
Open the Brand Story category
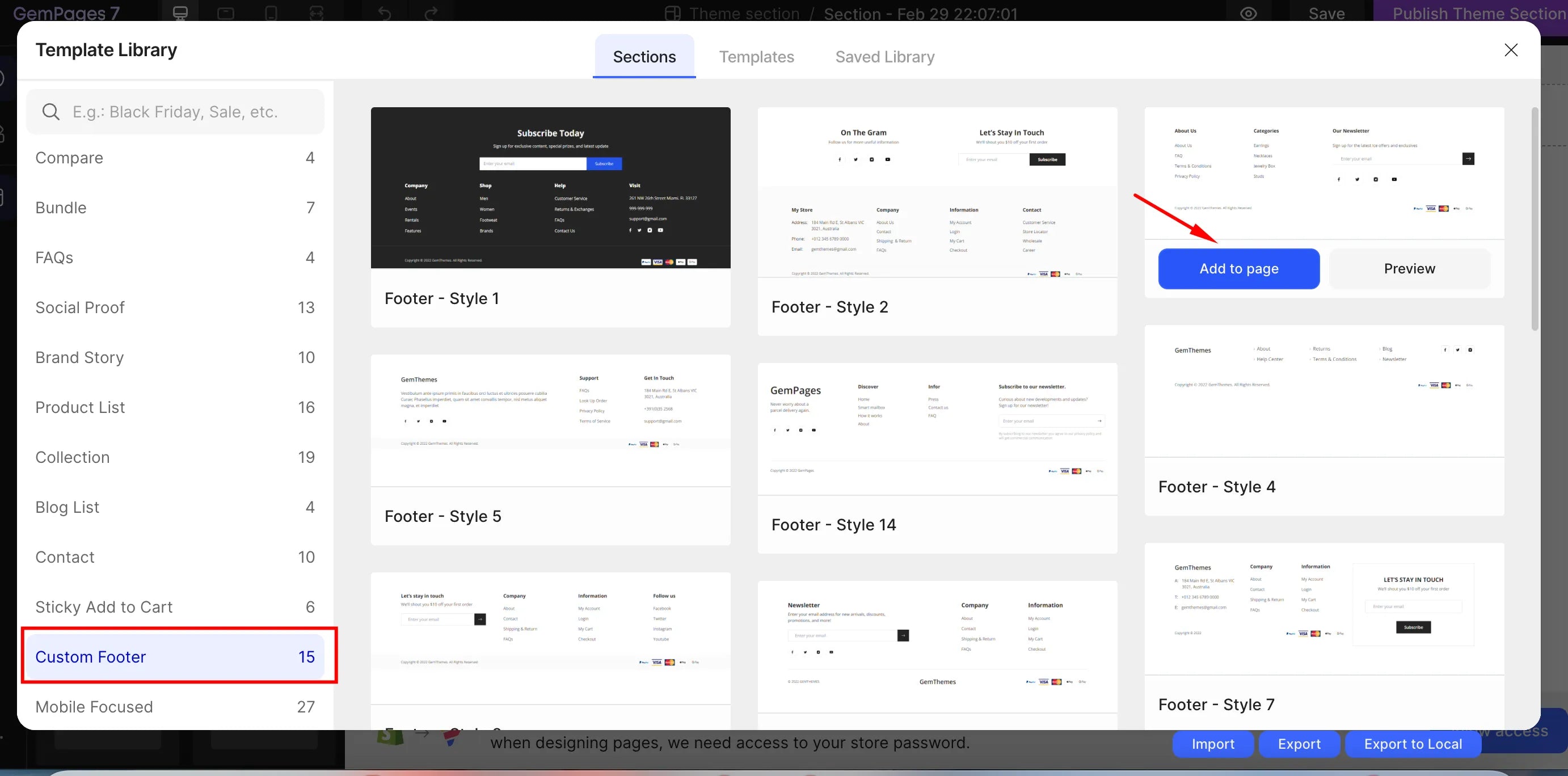pos(175,357)
